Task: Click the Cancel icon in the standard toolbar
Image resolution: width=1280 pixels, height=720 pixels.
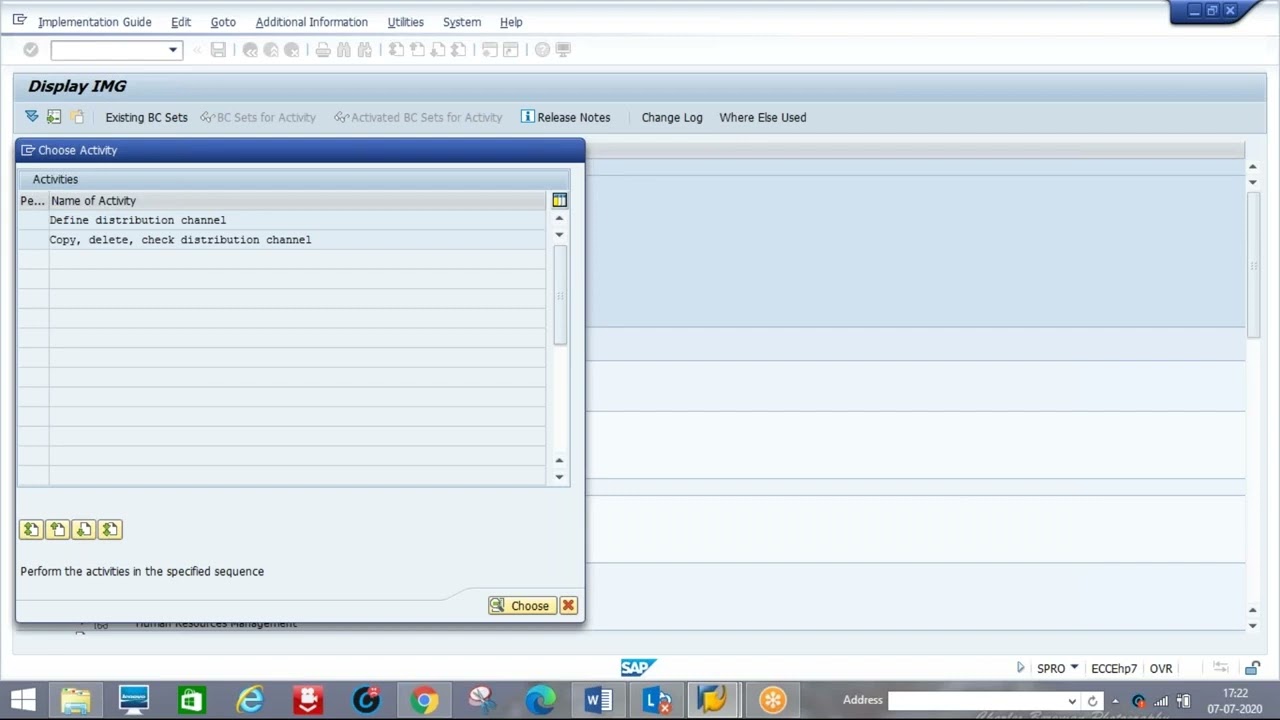Action: click(291, 50)
